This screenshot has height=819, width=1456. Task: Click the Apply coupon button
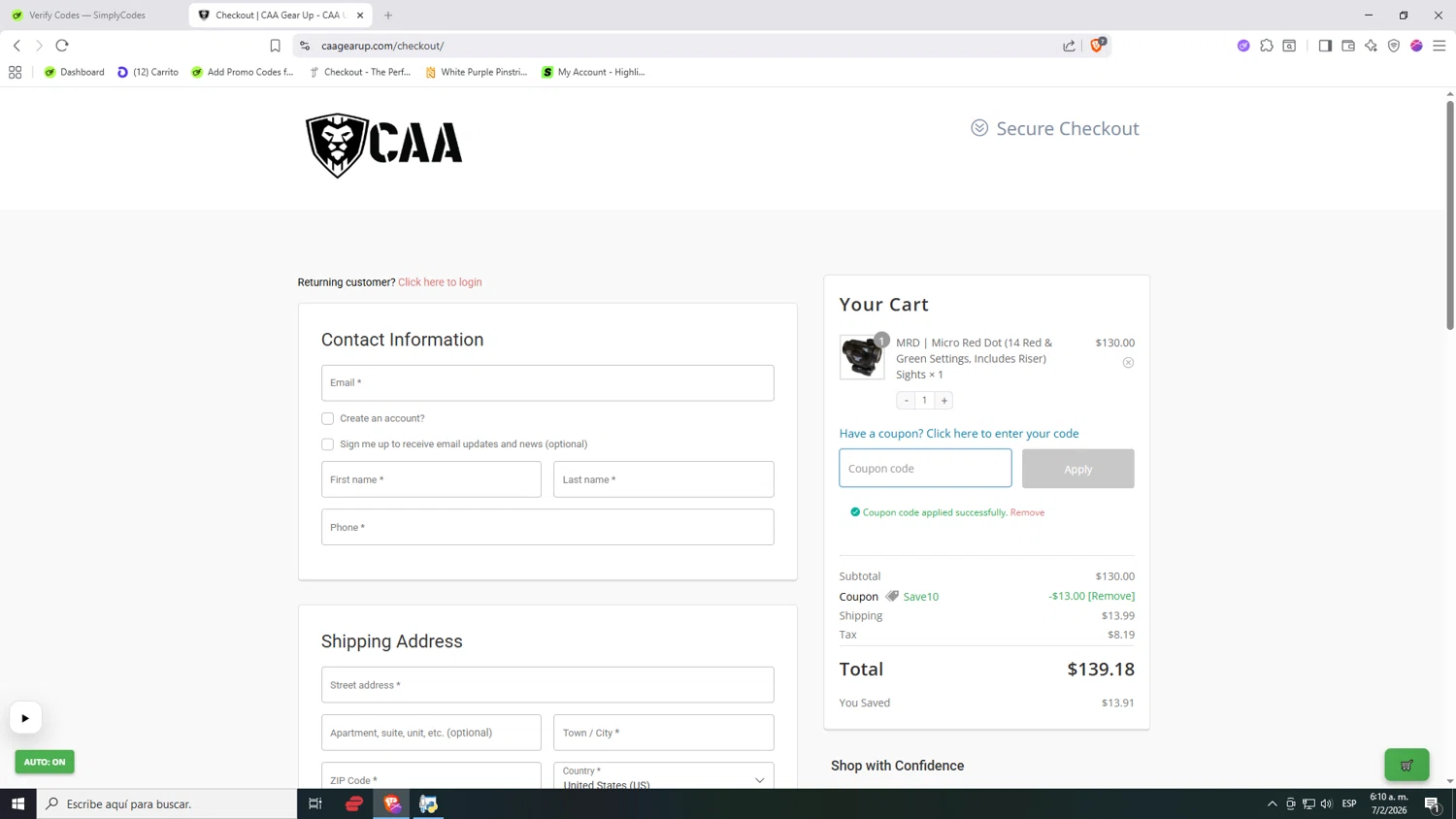1077,469
